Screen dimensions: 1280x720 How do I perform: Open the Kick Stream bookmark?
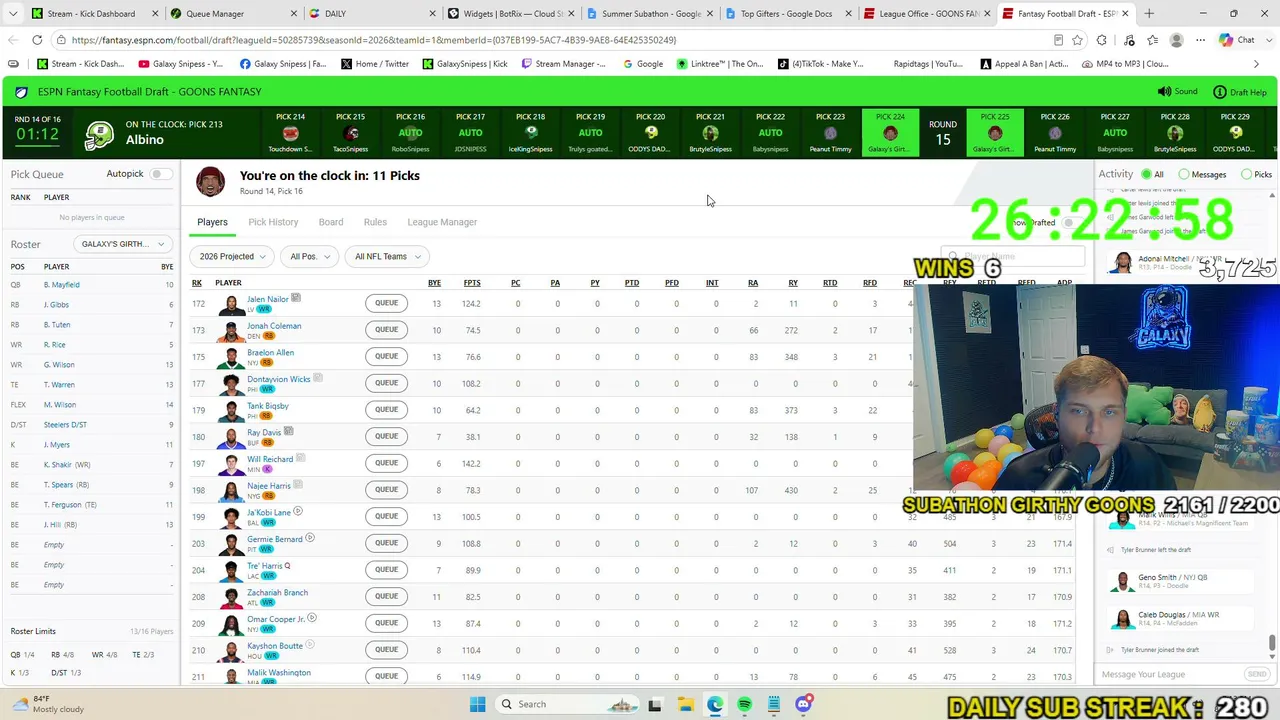point(81,63)
